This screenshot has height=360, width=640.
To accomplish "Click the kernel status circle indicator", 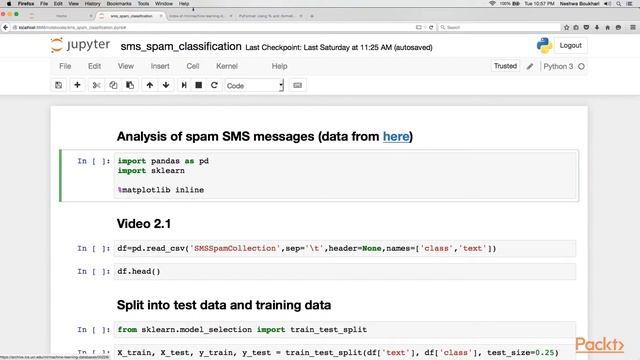I will tap(581, 66).
